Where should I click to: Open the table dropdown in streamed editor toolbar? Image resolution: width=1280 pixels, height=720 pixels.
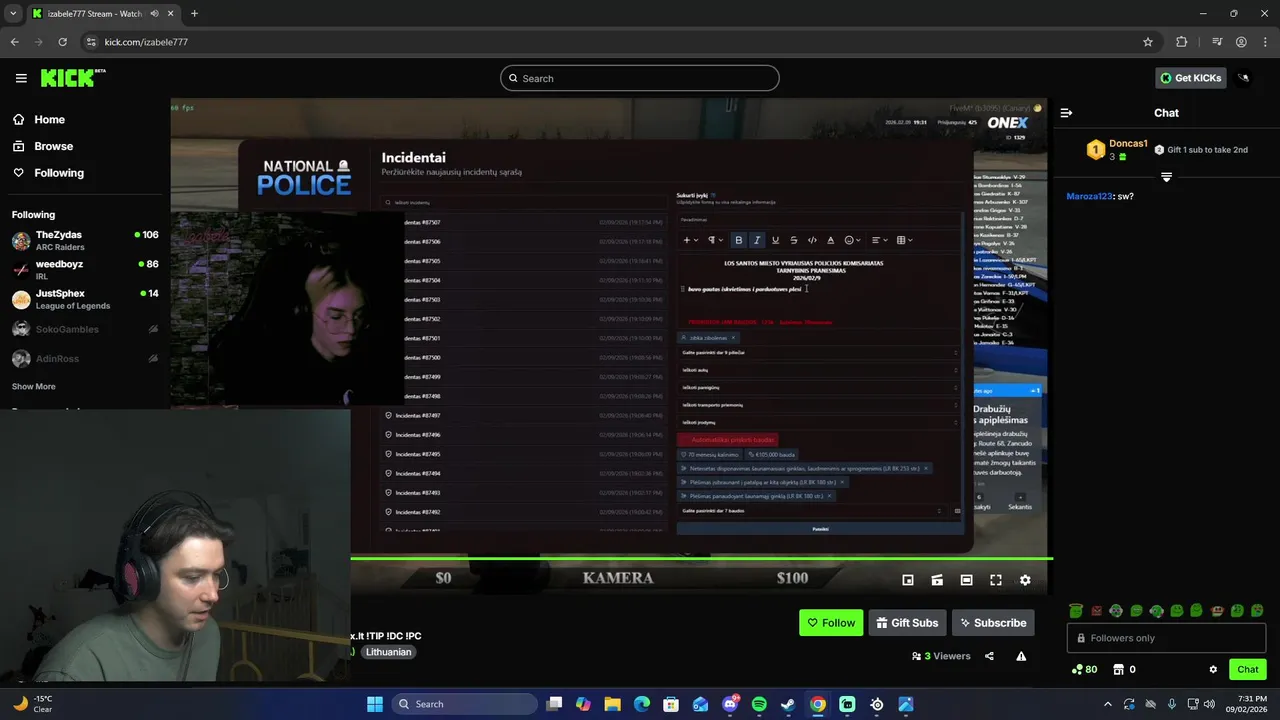[905, 240]
